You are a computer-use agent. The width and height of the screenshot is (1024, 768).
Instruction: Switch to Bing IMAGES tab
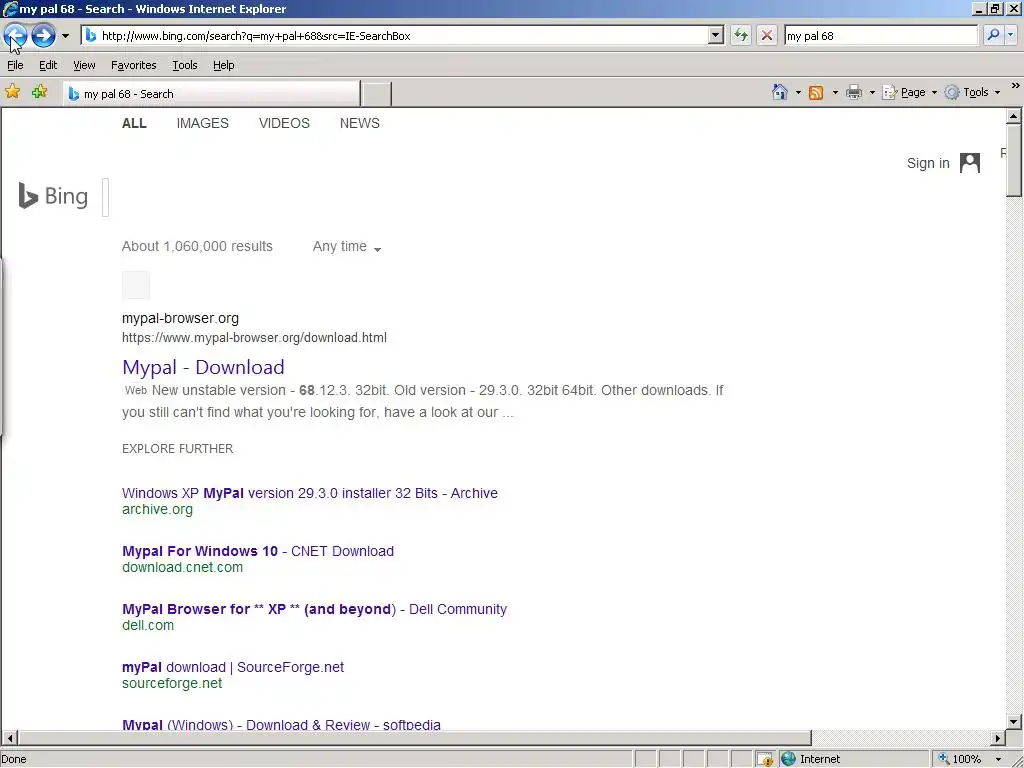(202, 123)
